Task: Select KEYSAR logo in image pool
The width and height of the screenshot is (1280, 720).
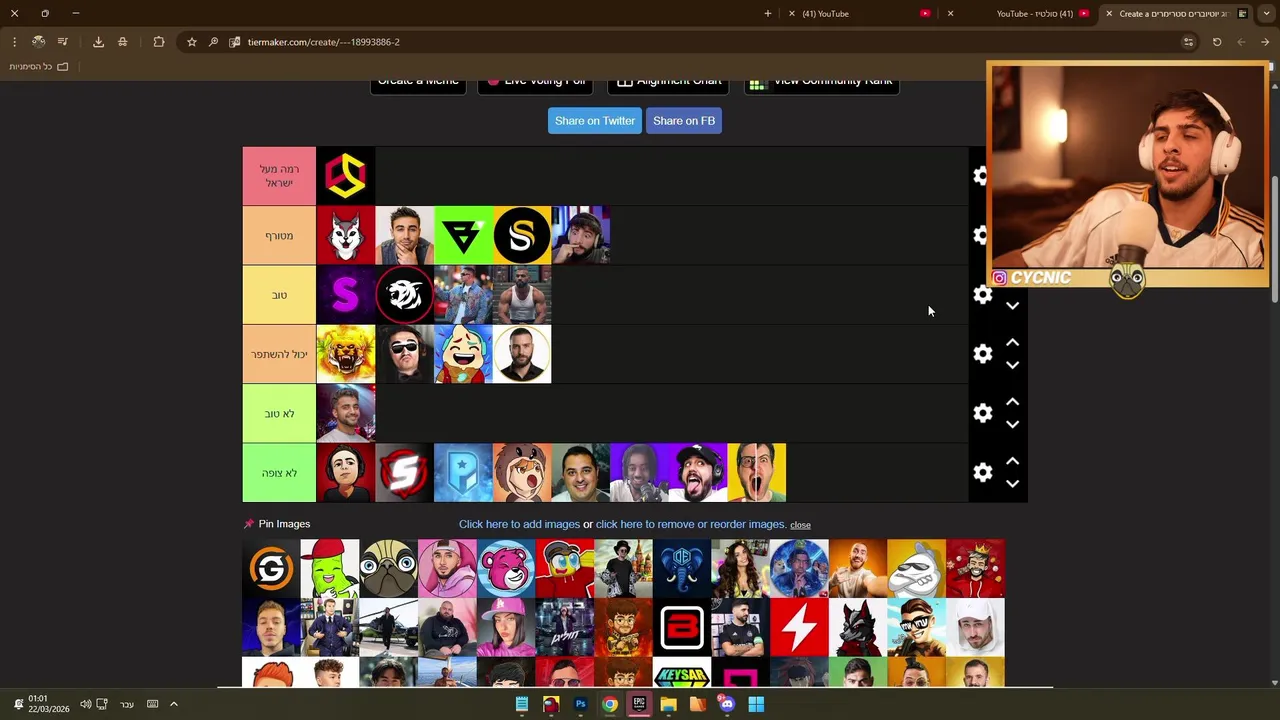Action: (x=682, y=674)
